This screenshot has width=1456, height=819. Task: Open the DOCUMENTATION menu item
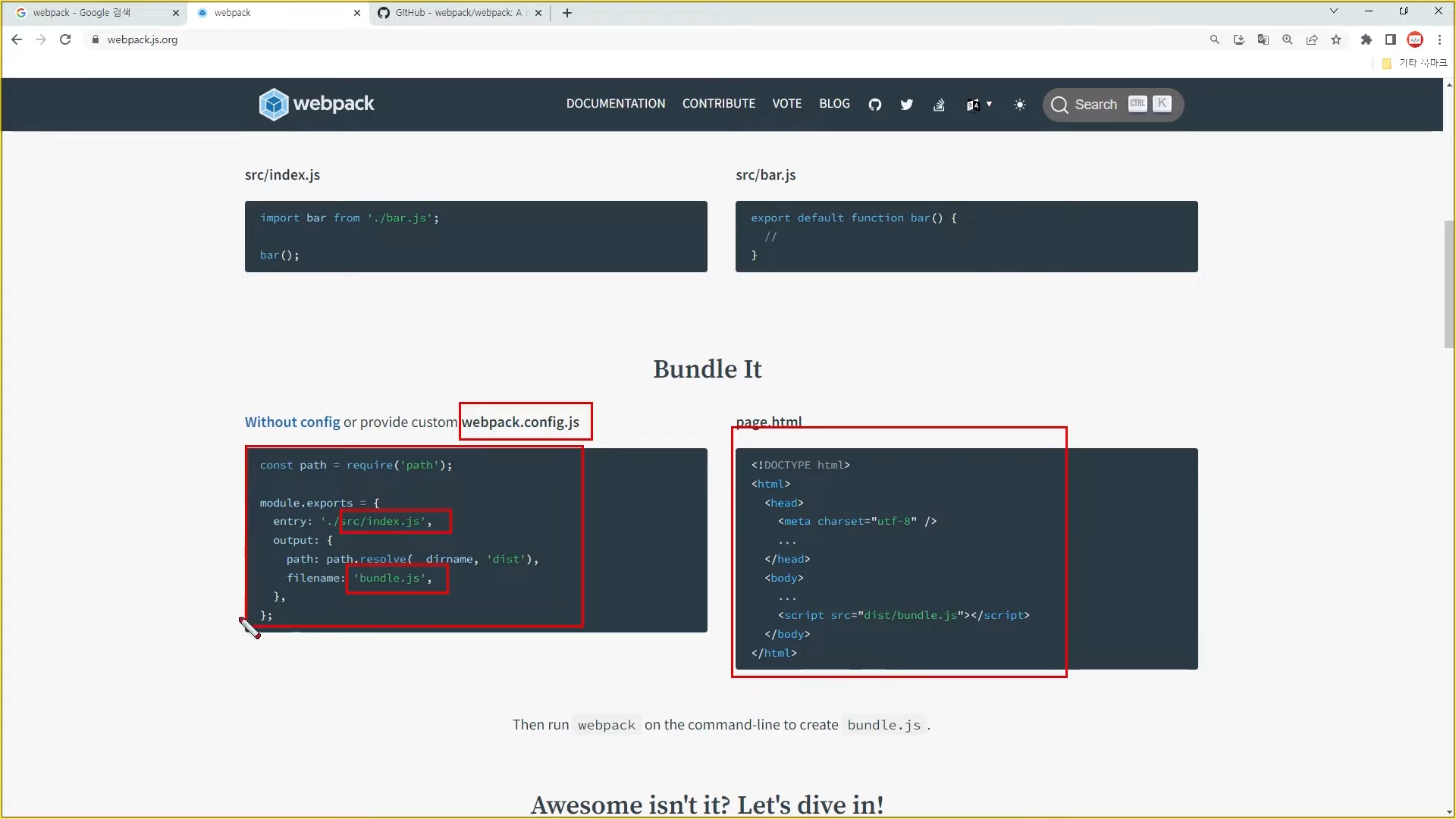tap(615, 104)
